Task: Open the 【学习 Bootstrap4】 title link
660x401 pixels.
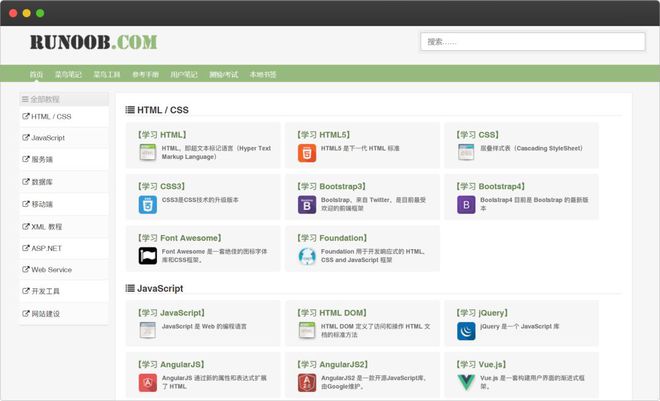Action: pos(491,186)
